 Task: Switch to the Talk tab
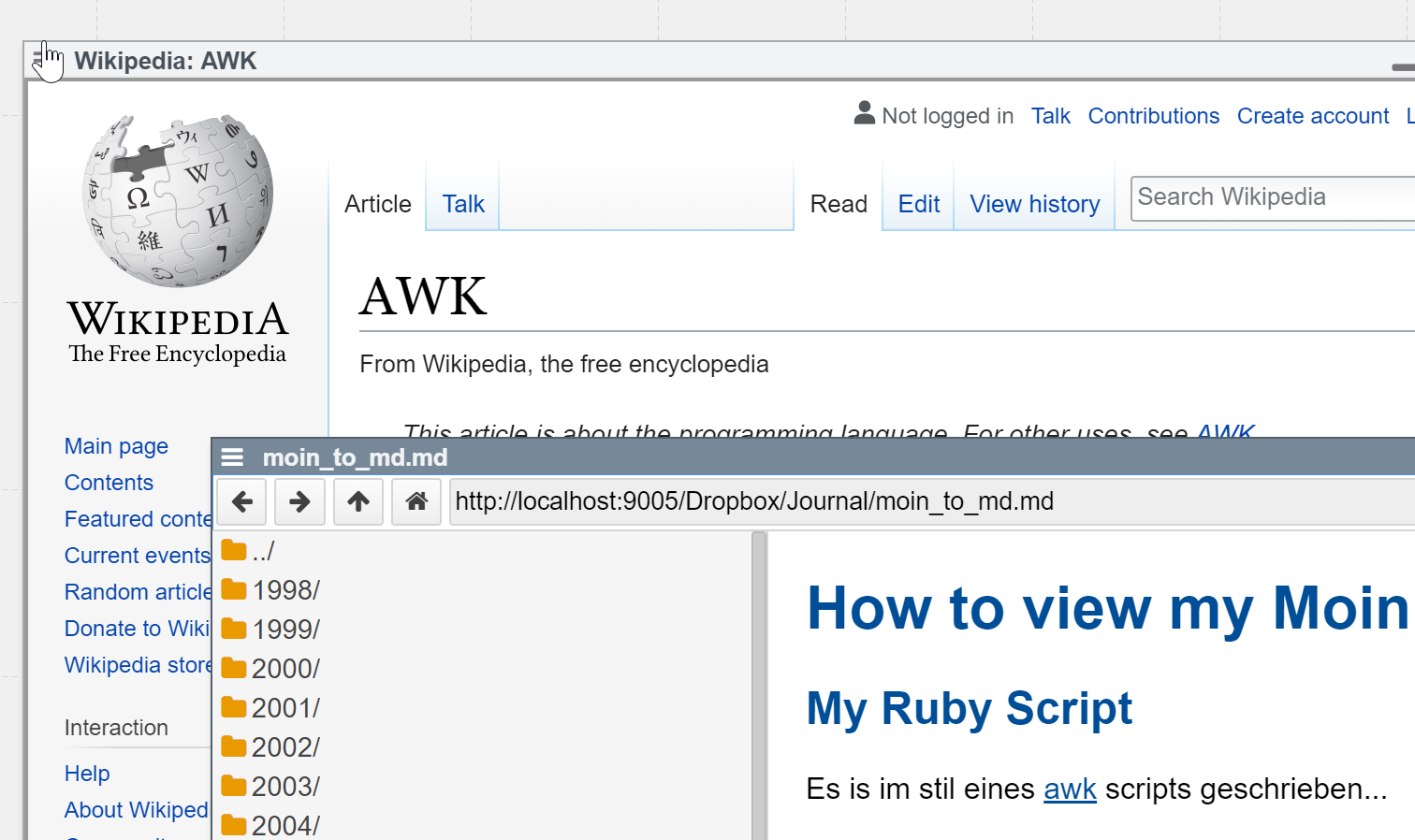pyautogui.click(x=463, y=204)
